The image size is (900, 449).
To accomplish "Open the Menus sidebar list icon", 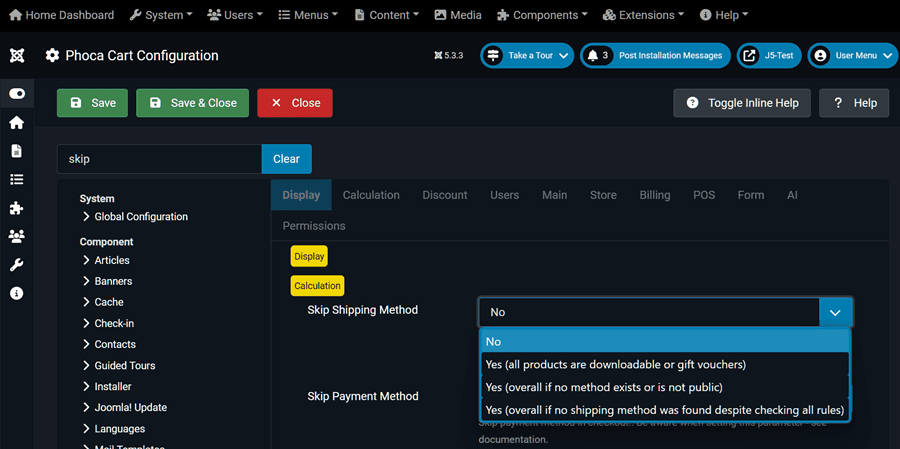I will coord(17,180).
